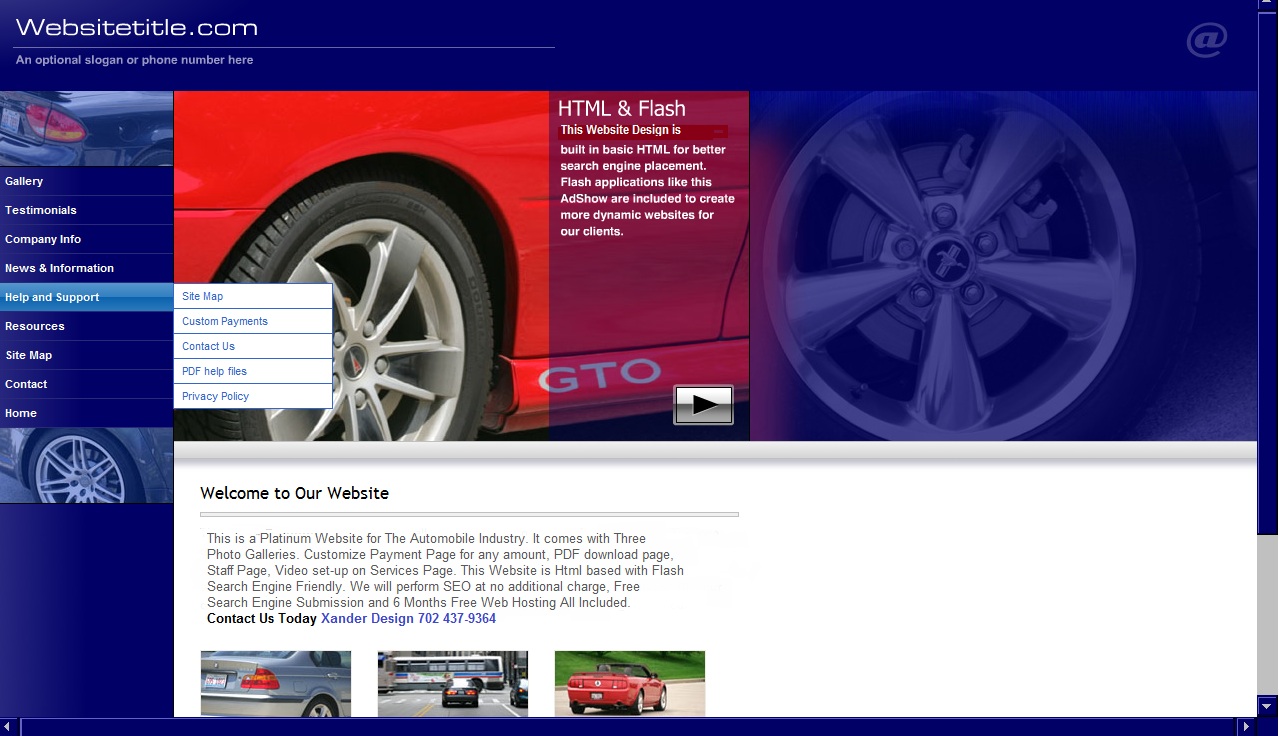Select Site Map in the submenu flyout
Viewport: 1280px width, 736px height.
(253, 296)
